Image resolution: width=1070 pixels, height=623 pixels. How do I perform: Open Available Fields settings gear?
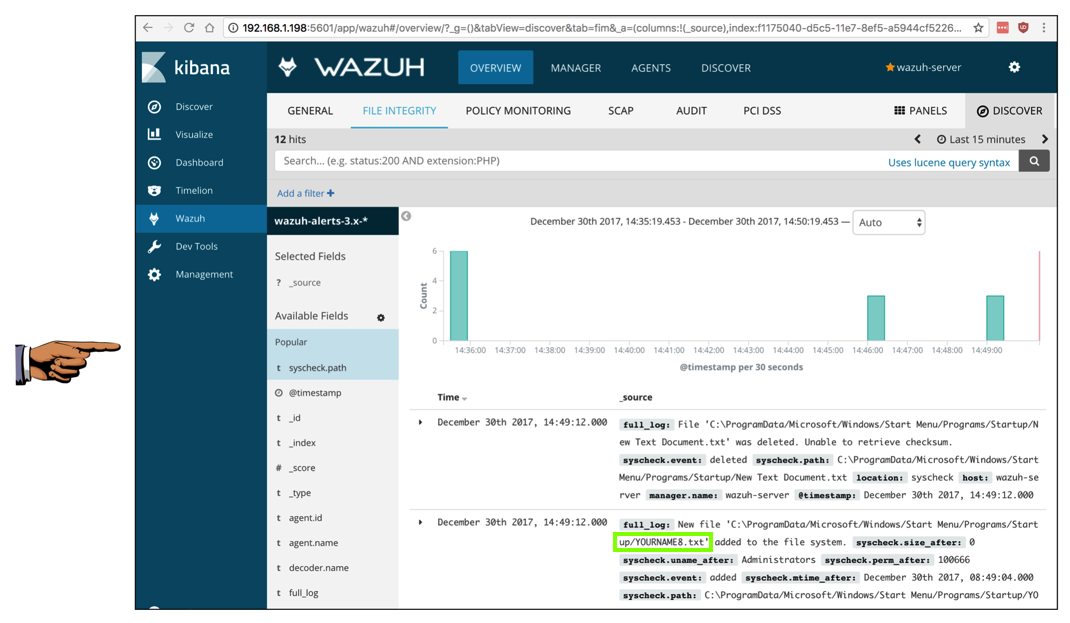tap(381, 317)
